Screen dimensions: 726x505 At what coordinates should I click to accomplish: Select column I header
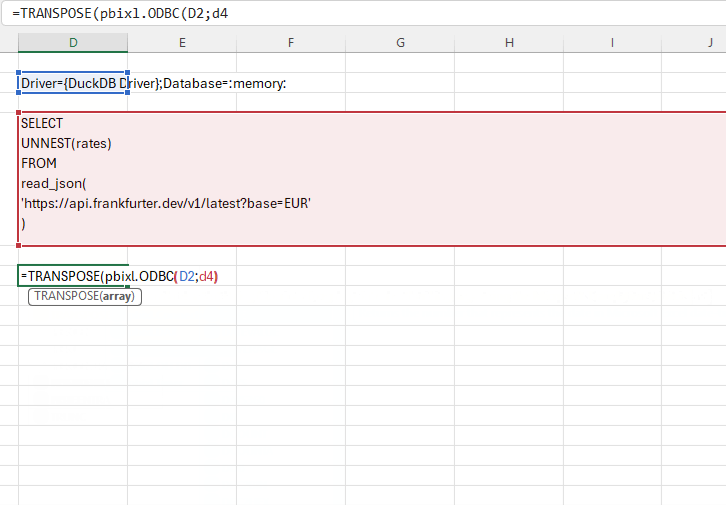tap(611, 42)
